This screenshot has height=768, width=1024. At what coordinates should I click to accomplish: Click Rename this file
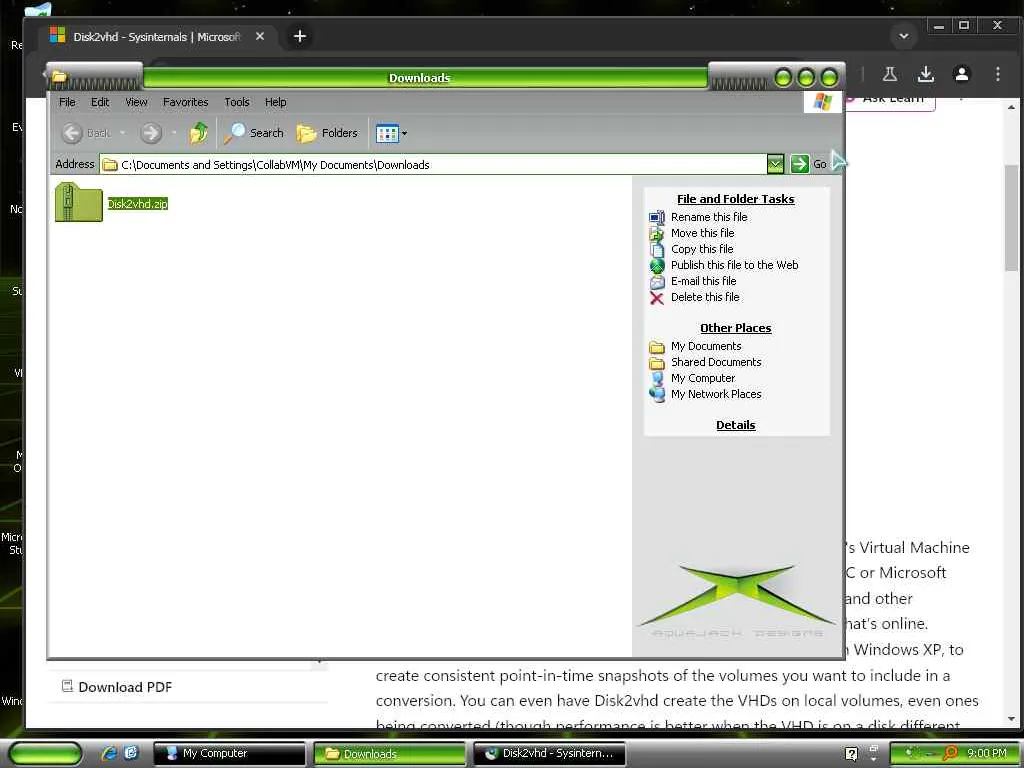click(x=709, y=217)
